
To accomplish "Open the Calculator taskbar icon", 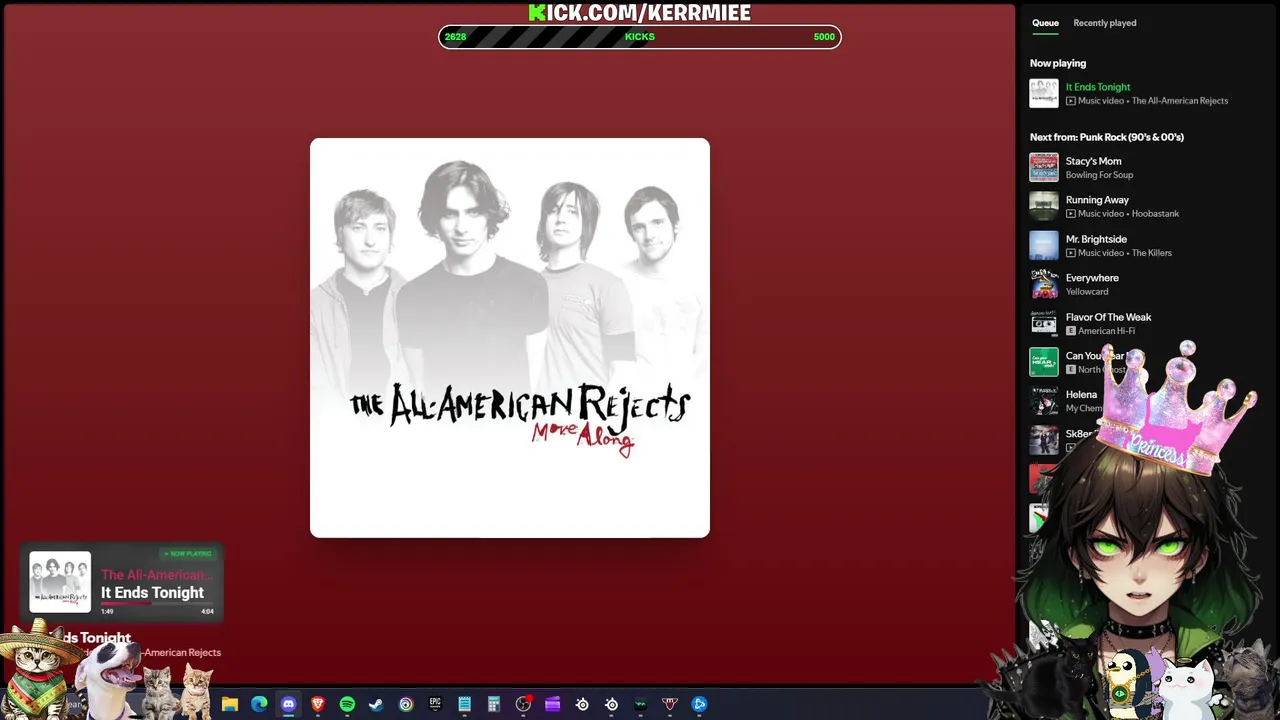I will (493, 704).
